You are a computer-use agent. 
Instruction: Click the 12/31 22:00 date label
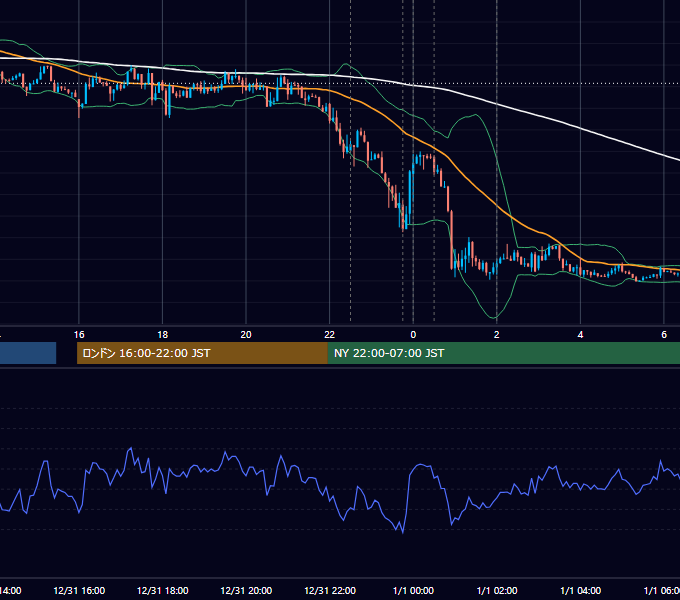pos(330,591)
